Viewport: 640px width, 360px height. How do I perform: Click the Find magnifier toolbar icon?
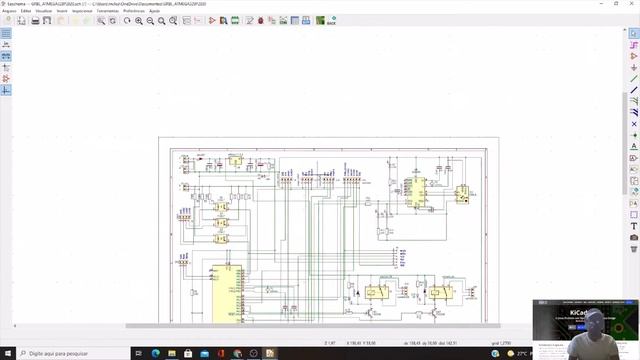101,20
